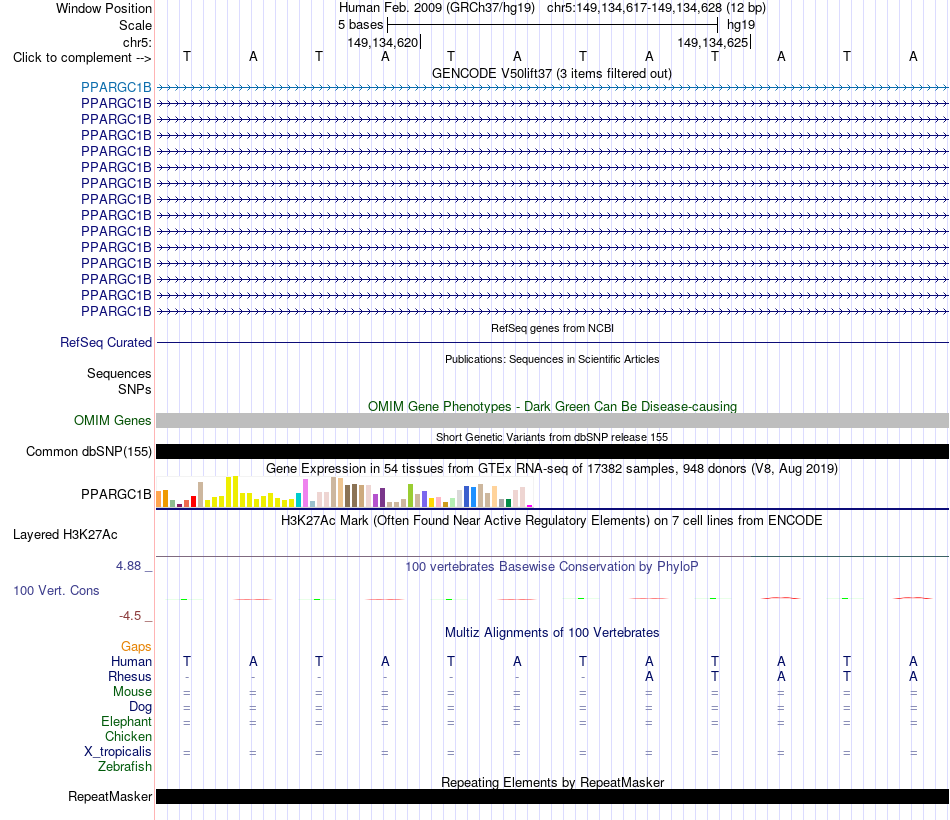Click the 4.88 PhyloP upper scale value
The width and height of the screenshot is (950, 820).
[128, 565]
